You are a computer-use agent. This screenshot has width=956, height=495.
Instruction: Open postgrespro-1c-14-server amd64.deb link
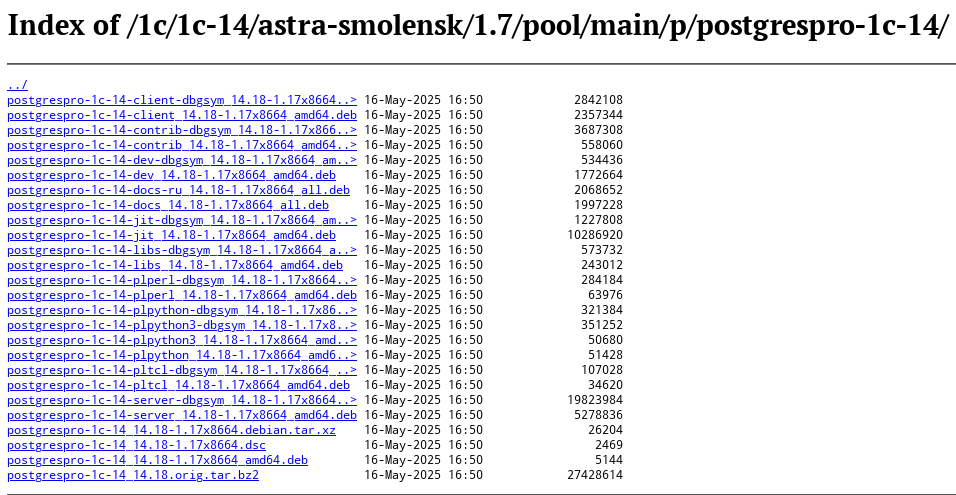pos(182,415)
